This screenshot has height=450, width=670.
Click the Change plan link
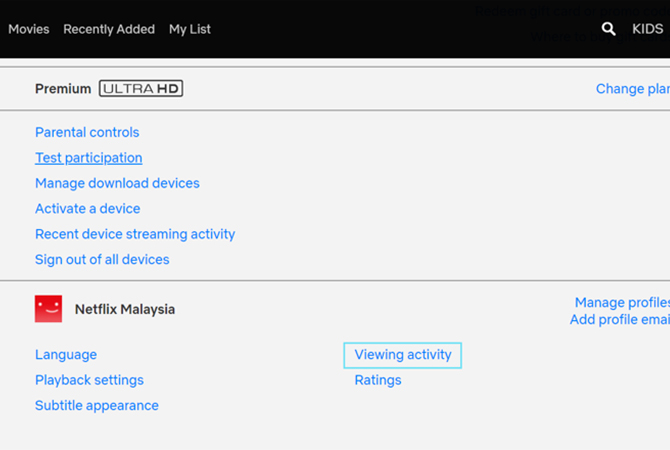633,88
